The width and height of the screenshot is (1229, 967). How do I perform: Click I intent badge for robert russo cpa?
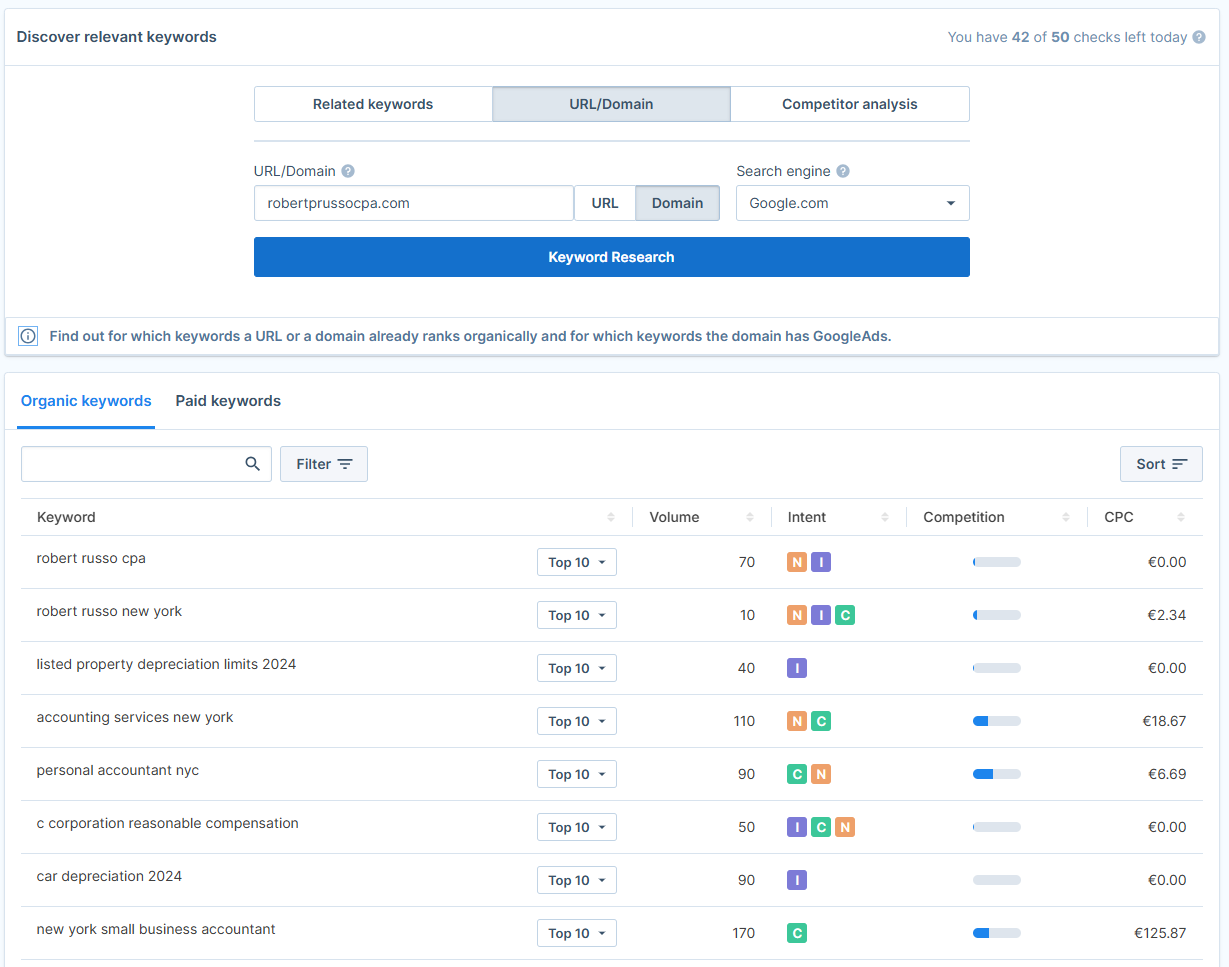[x=821, y=562]
